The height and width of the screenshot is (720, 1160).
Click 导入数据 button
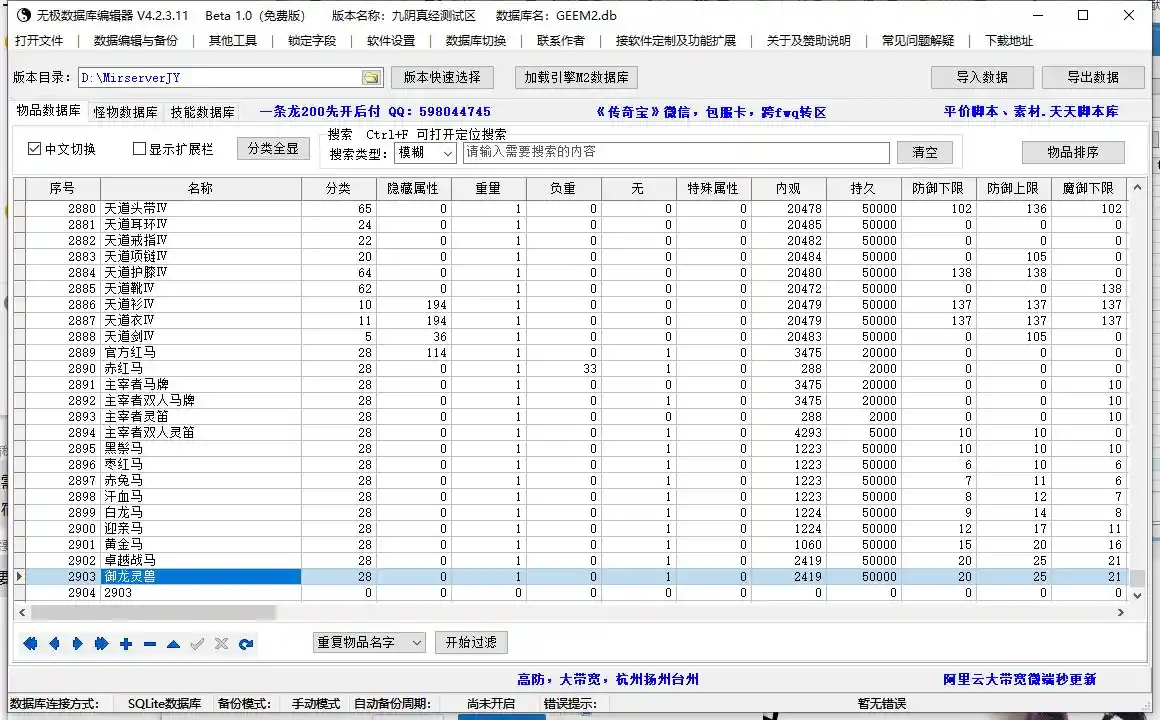[x=982, y=77]
